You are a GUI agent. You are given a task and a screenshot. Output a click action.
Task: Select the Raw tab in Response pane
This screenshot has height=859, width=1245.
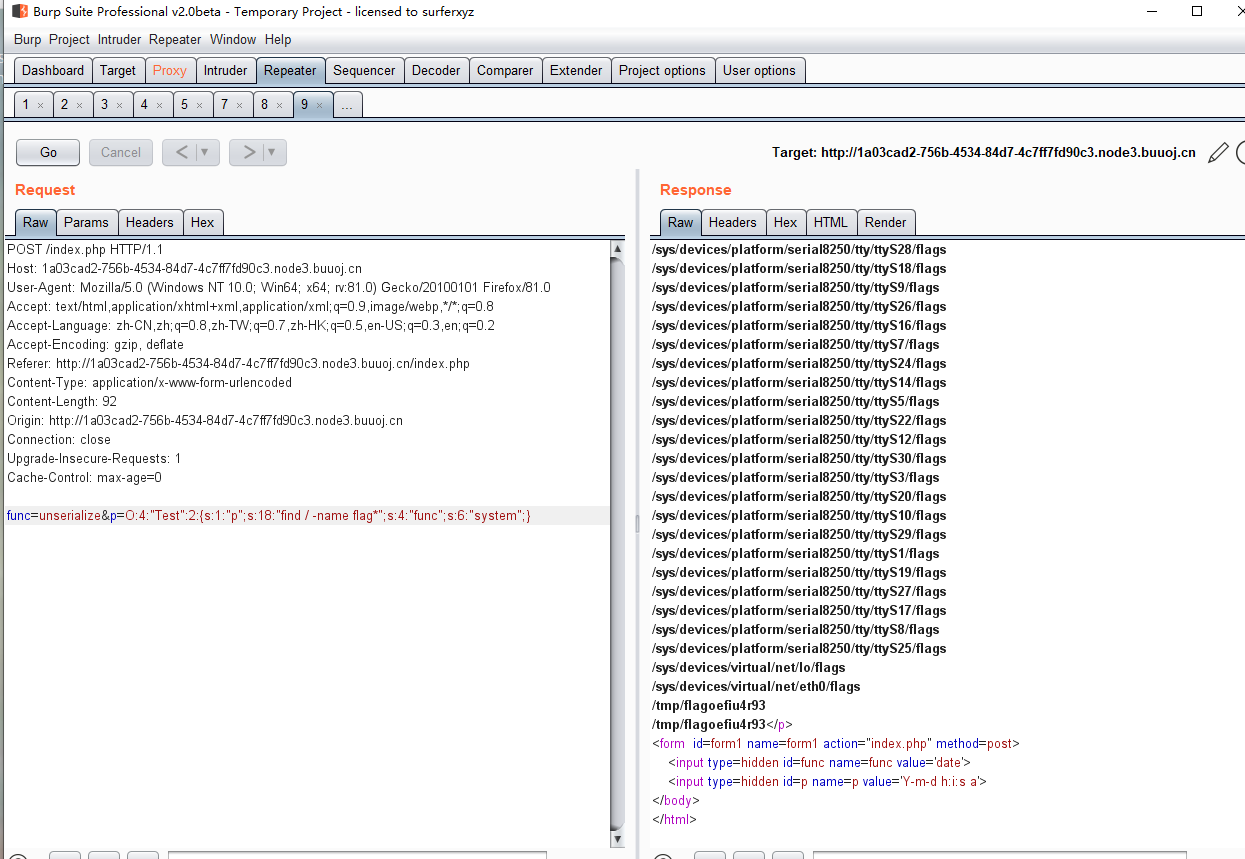coord(680,223)
